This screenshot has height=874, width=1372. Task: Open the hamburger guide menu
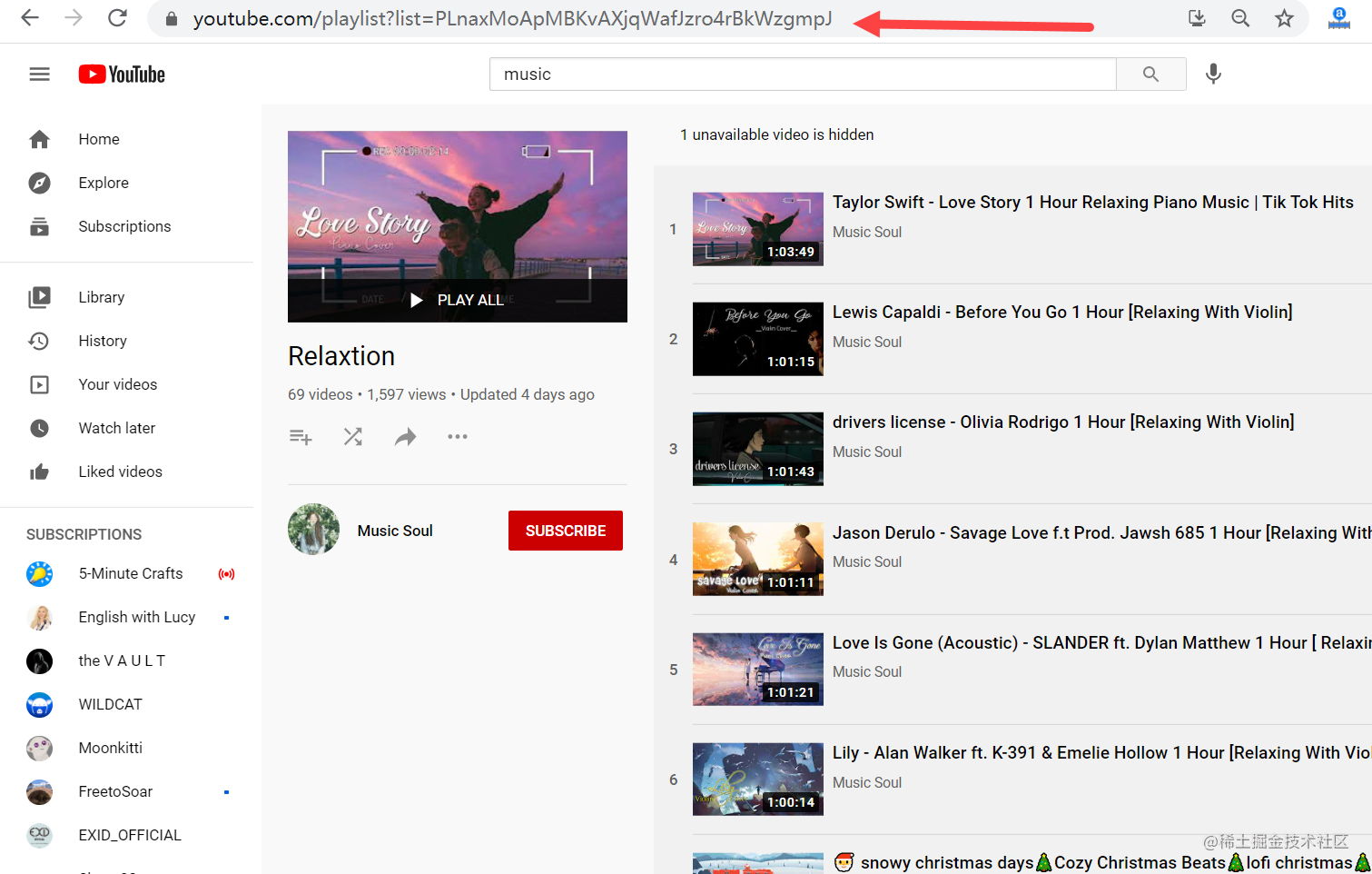pos(39,74)
